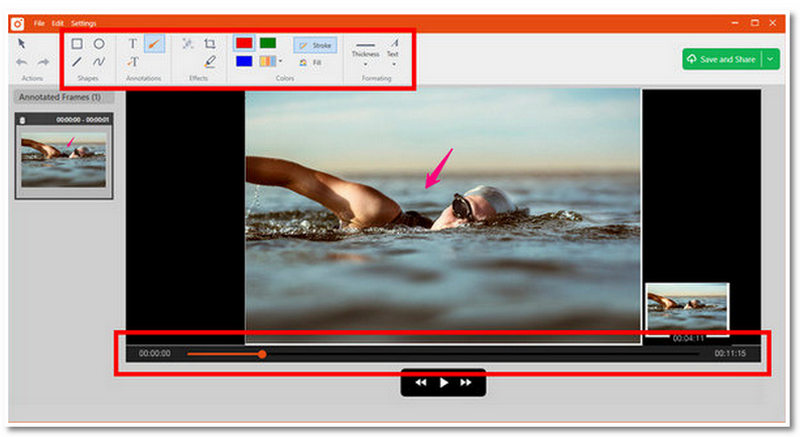The height and width of the screenshot is (437, 800).
Task: Select the Text annotation tool
Action: point(133,44)
